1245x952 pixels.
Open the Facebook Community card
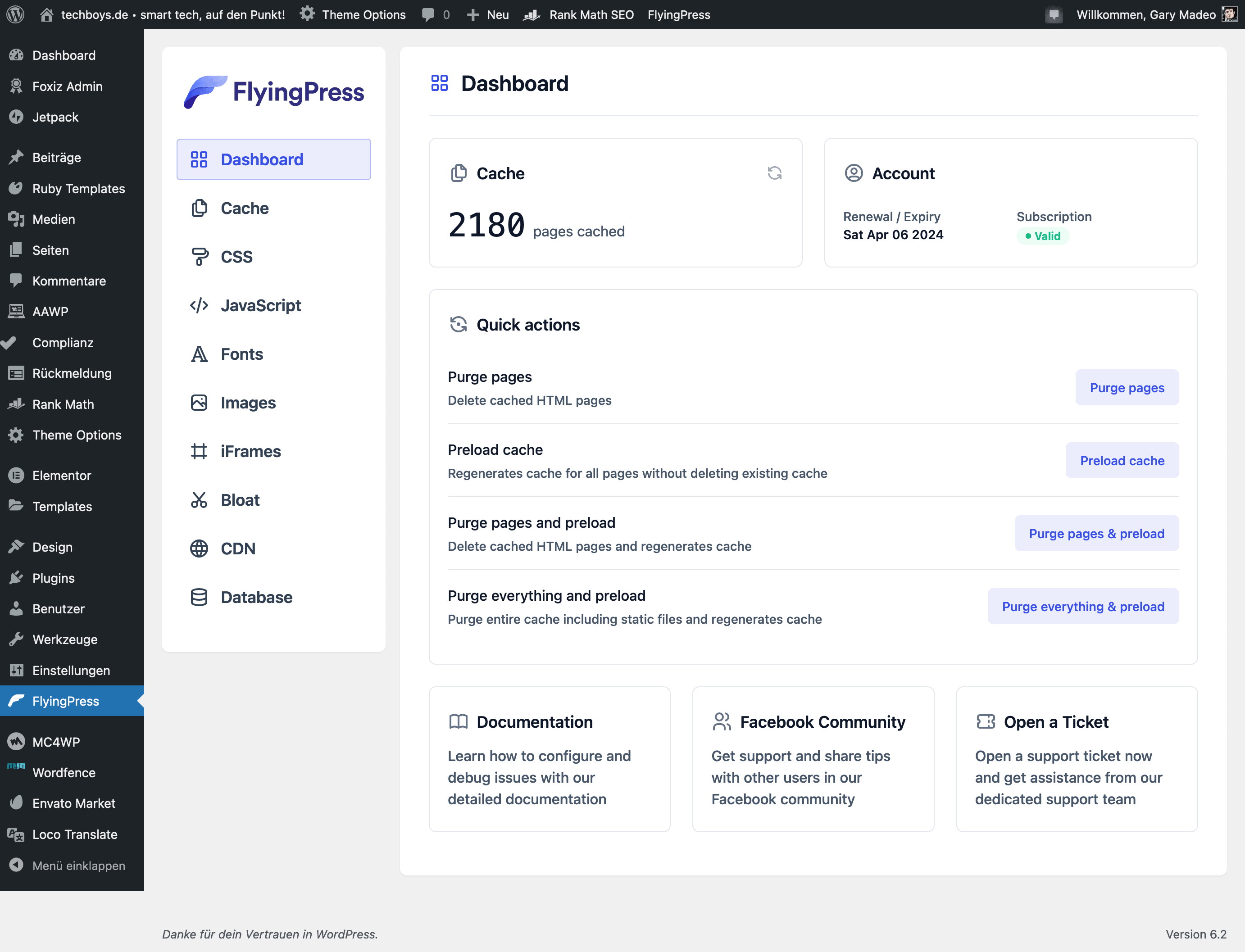click(x=813, y=759)
